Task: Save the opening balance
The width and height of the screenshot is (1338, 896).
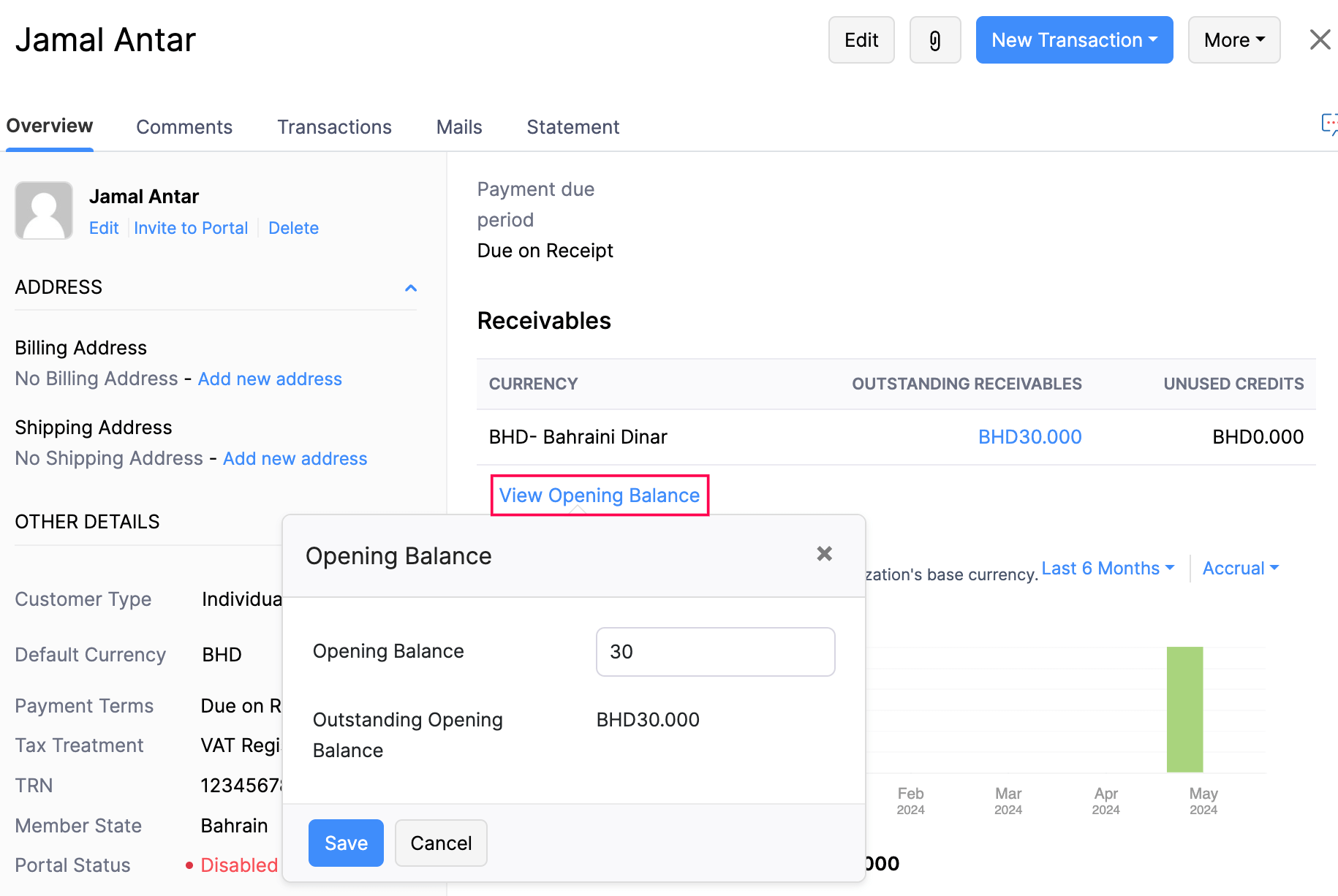Action: (x=346, y=843)
